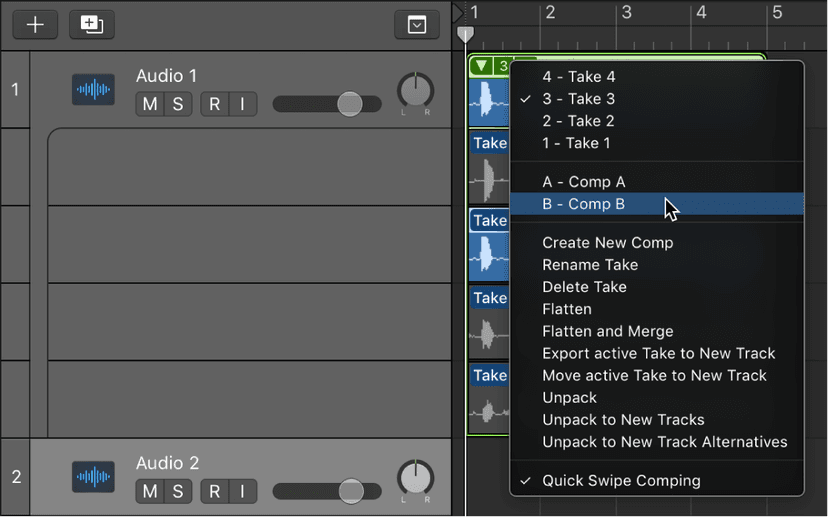
Task: Click track number 2 header
Action: coord(16,477)
